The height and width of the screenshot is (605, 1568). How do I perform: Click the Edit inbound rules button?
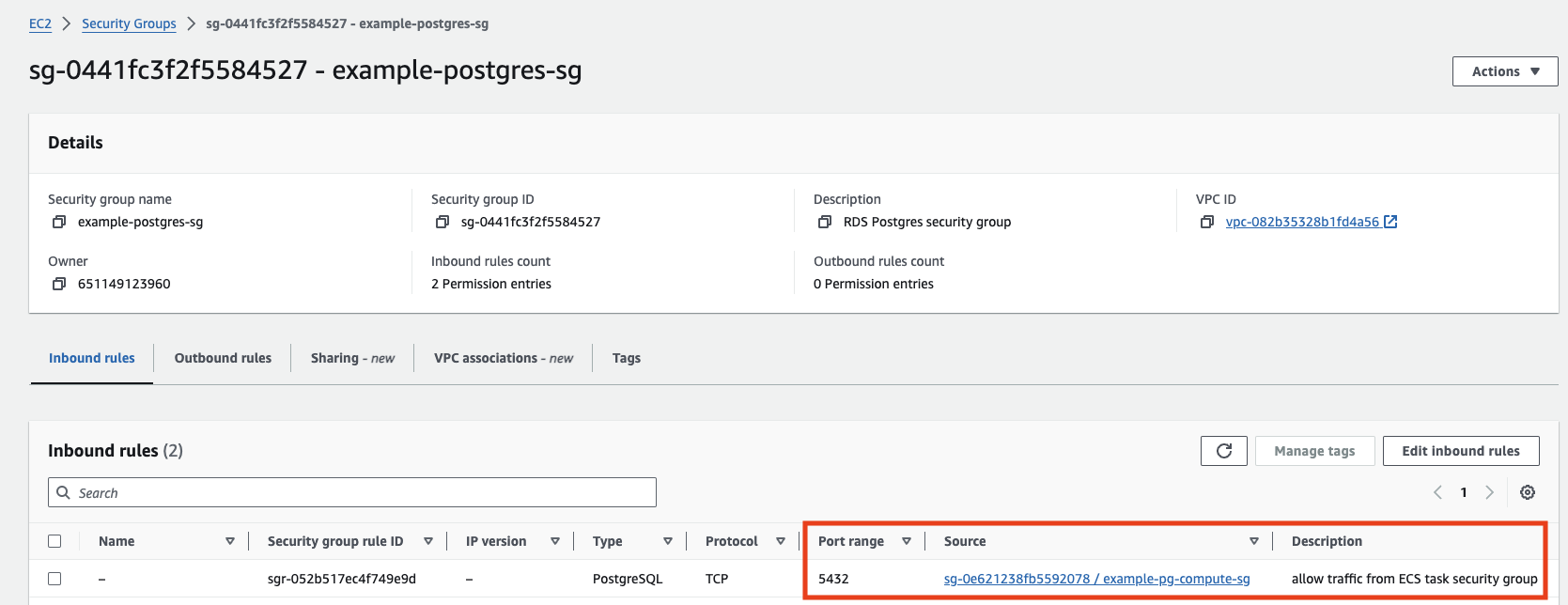pos(1460,451)
